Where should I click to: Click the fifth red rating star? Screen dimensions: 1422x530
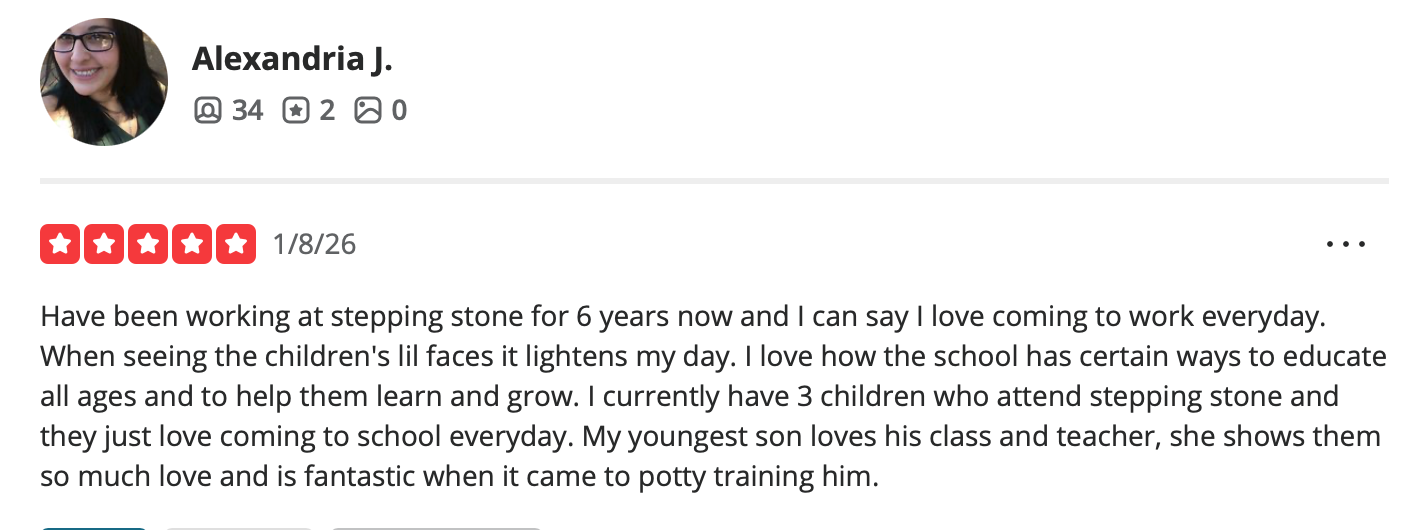(x=236, y=244)
